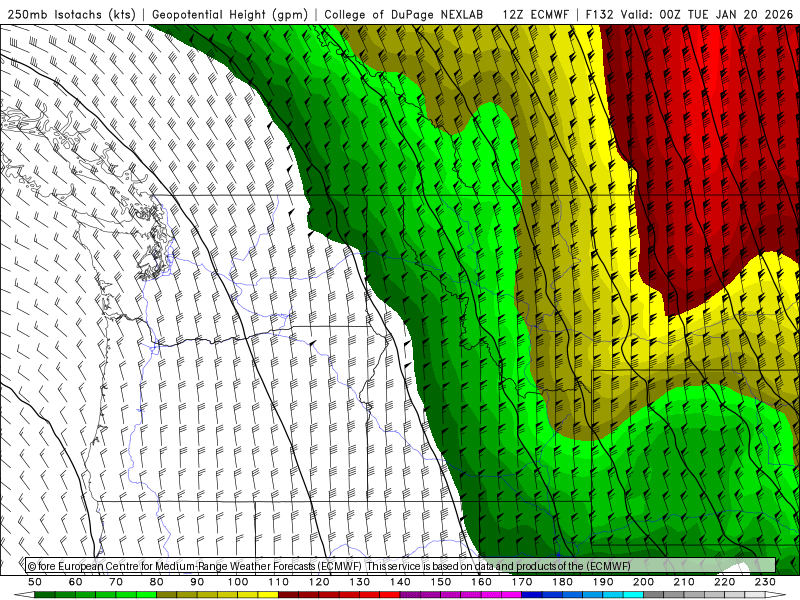
Task: Pick the cyan swatch left of 200
Action: pyautogui.click(x=633, y=594)
